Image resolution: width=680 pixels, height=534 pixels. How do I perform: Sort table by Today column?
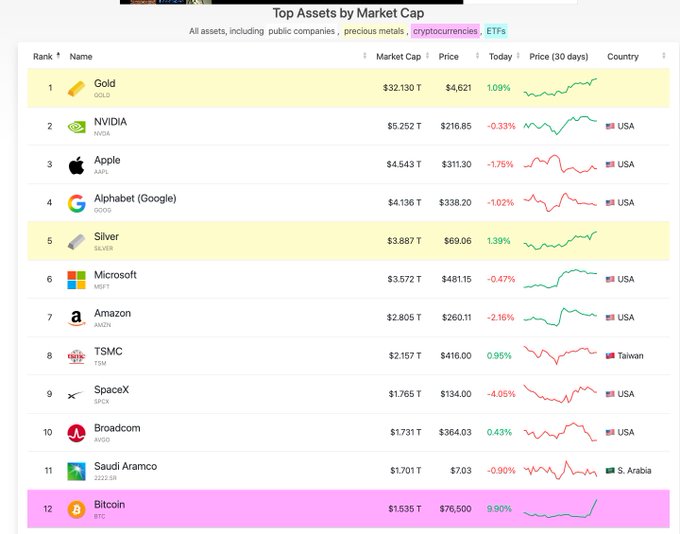(x=504, y=56)
